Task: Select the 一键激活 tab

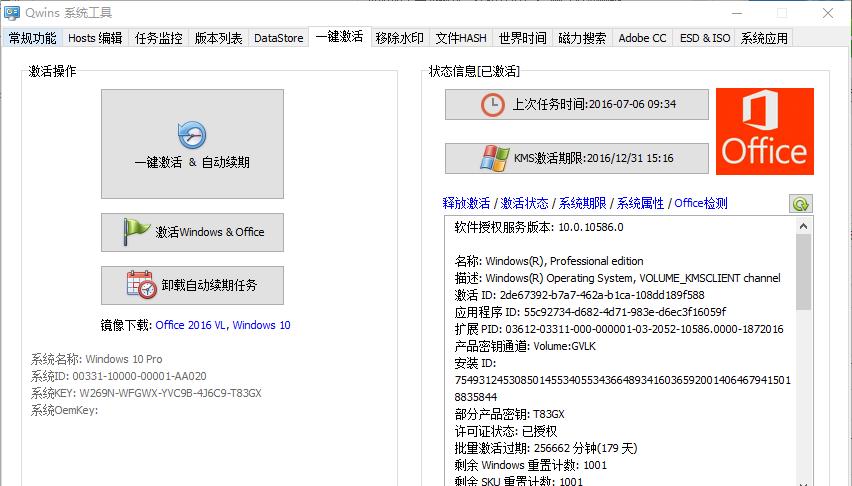Action: 340,36
